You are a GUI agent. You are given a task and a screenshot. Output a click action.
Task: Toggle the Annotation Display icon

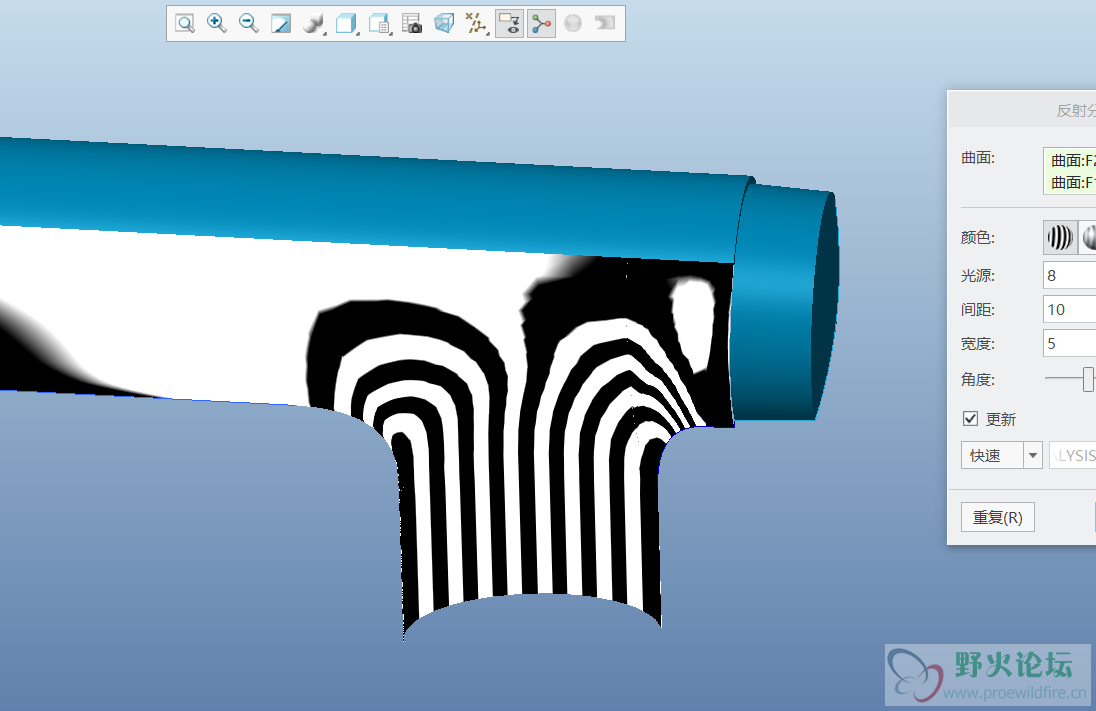[x=509, y=24]
